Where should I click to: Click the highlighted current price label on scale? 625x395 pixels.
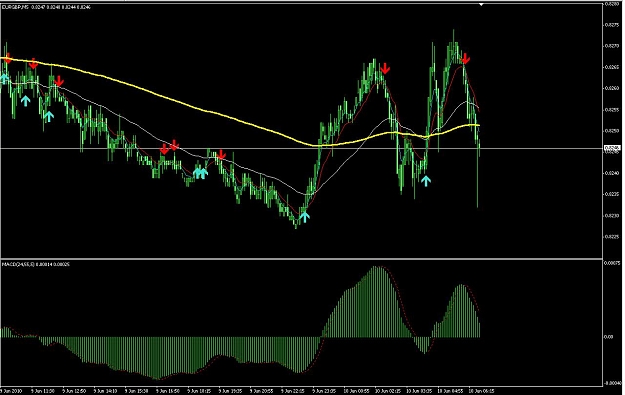point(613,148)
